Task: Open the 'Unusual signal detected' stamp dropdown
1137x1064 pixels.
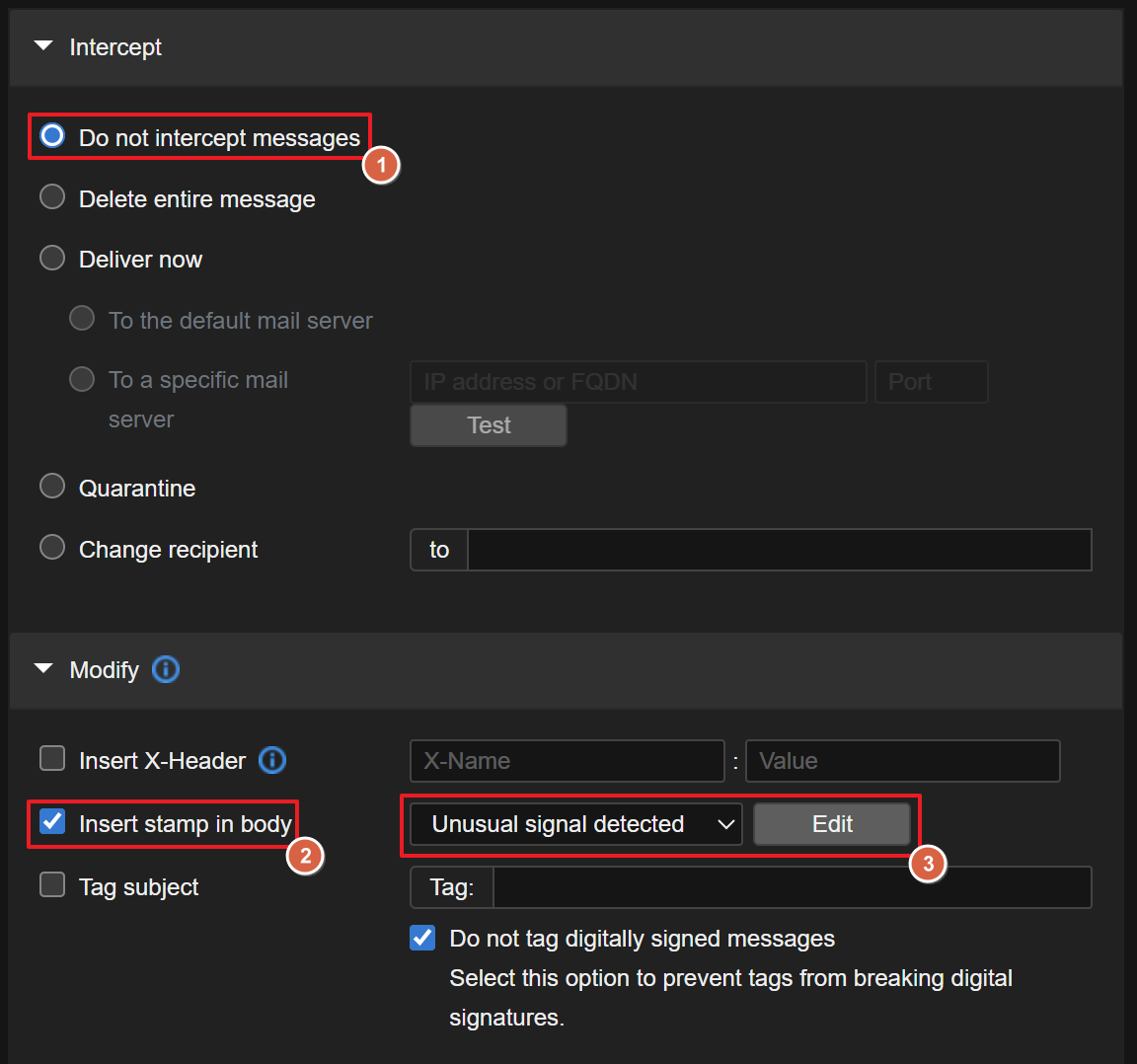Action: (x=575, y=824)
